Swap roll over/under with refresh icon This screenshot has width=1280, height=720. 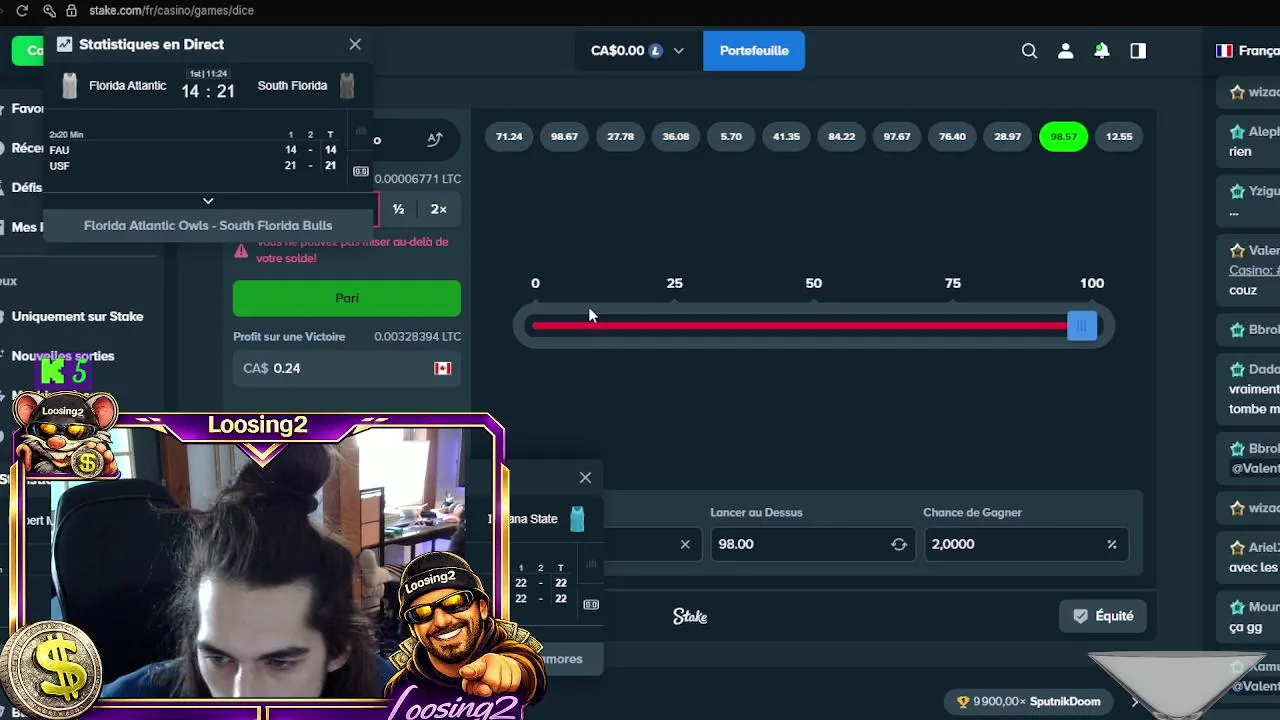pos(899,544)
